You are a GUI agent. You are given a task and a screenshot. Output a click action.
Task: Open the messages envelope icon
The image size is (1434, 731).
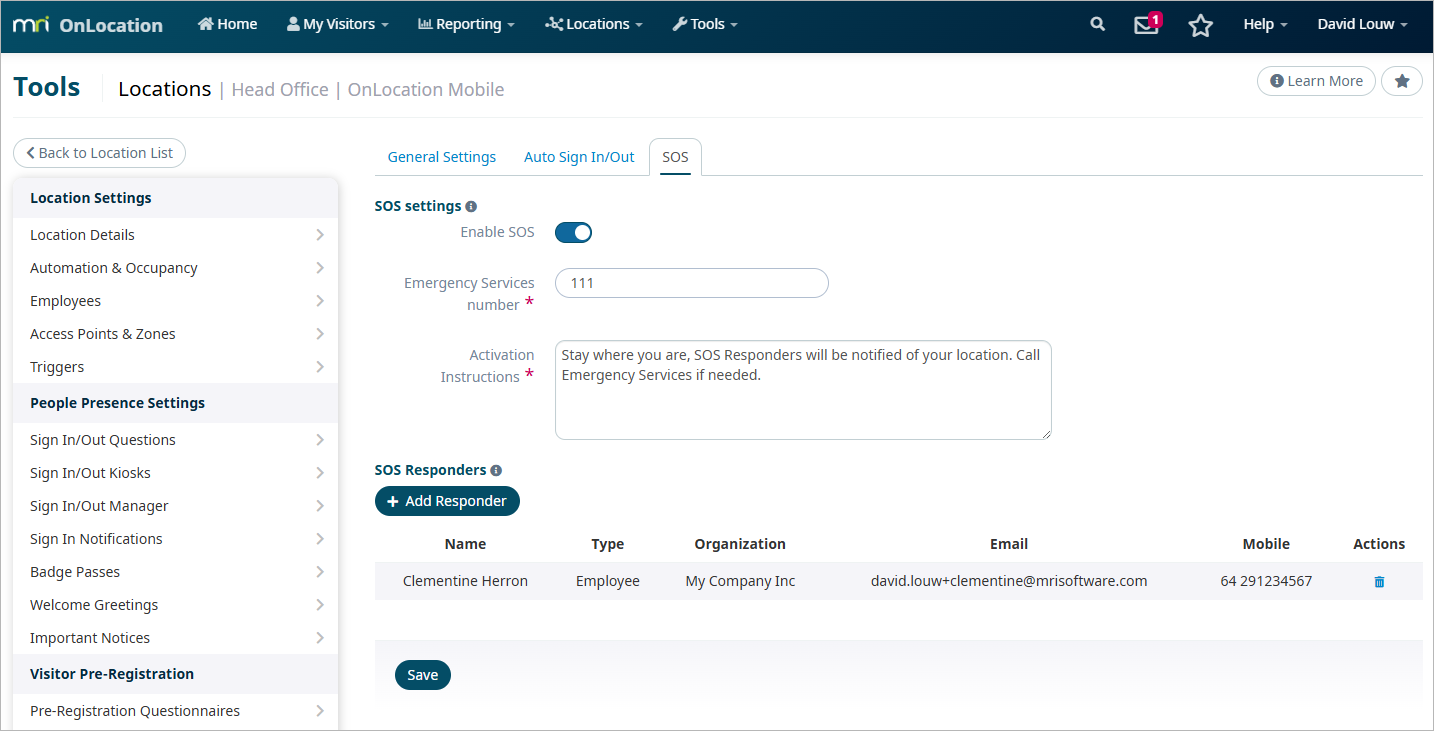[1146, 25]
